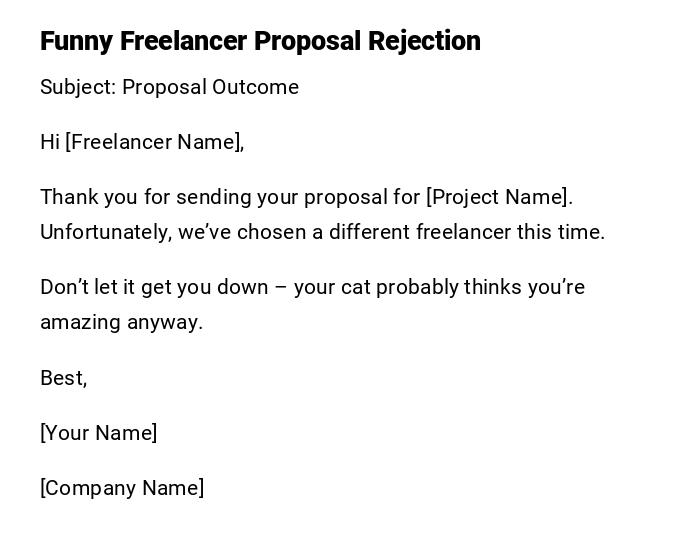
Task: Click the "Proposal Outcome" subject text
Action: coord(211,87)
